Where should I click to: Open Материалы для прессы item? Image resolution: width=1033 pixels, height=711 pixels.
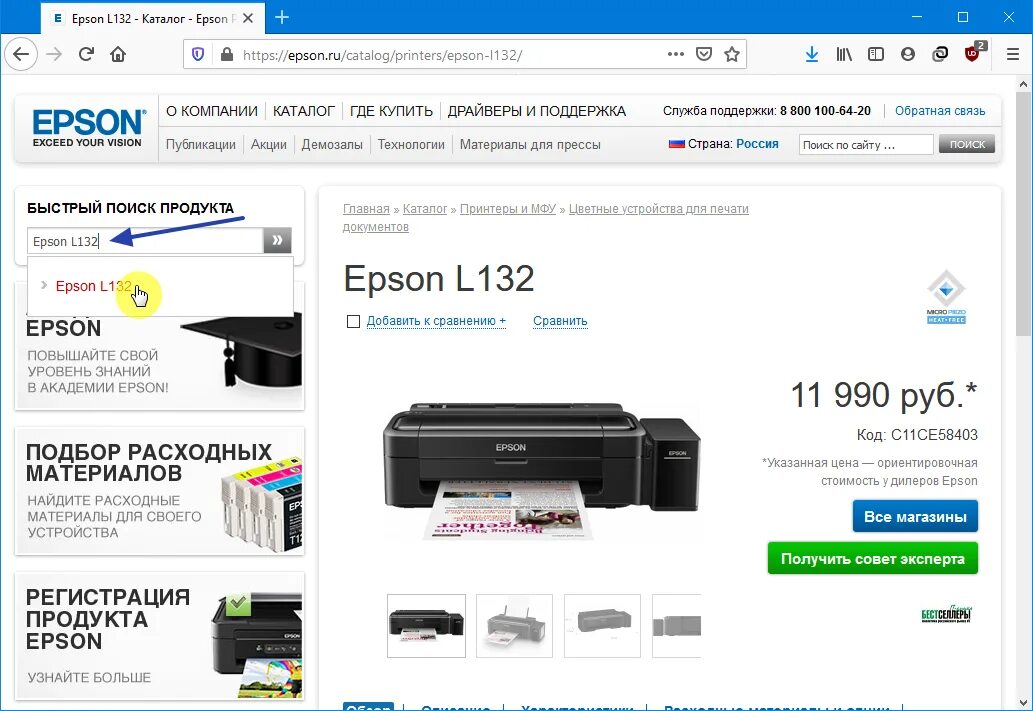pyautogui.click(x=530, y=144)
